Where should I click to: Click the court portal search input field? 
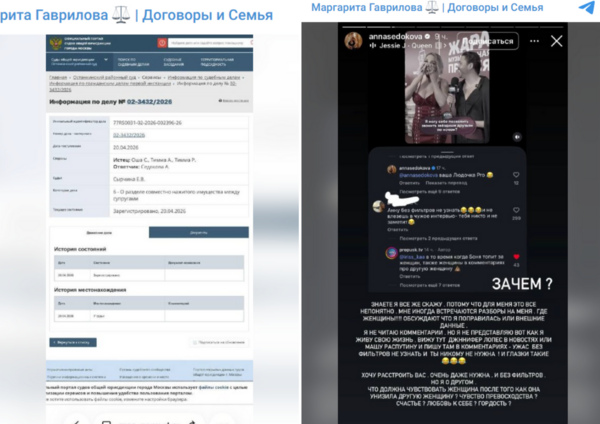click(x=210, y=43)
